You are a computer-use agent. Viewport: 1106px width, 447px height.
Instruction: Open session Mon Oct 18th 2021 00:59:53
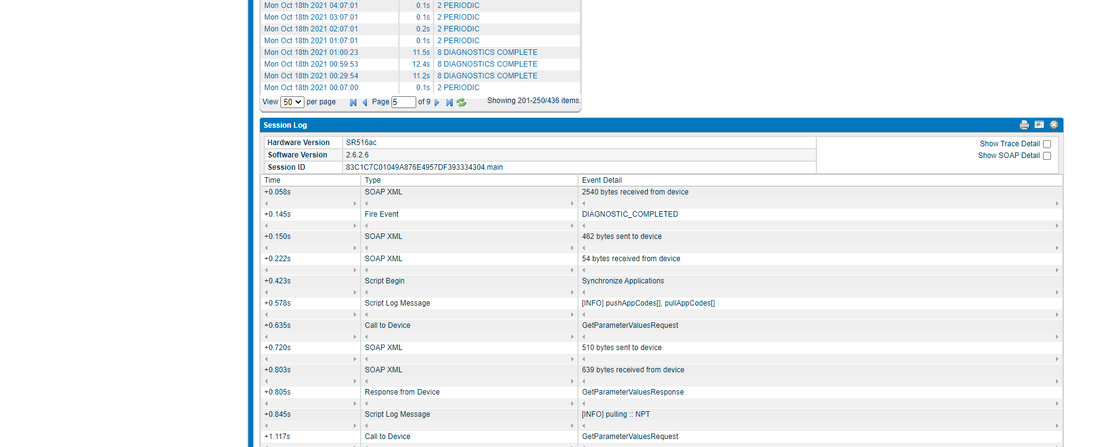click(x=311, y=64)
